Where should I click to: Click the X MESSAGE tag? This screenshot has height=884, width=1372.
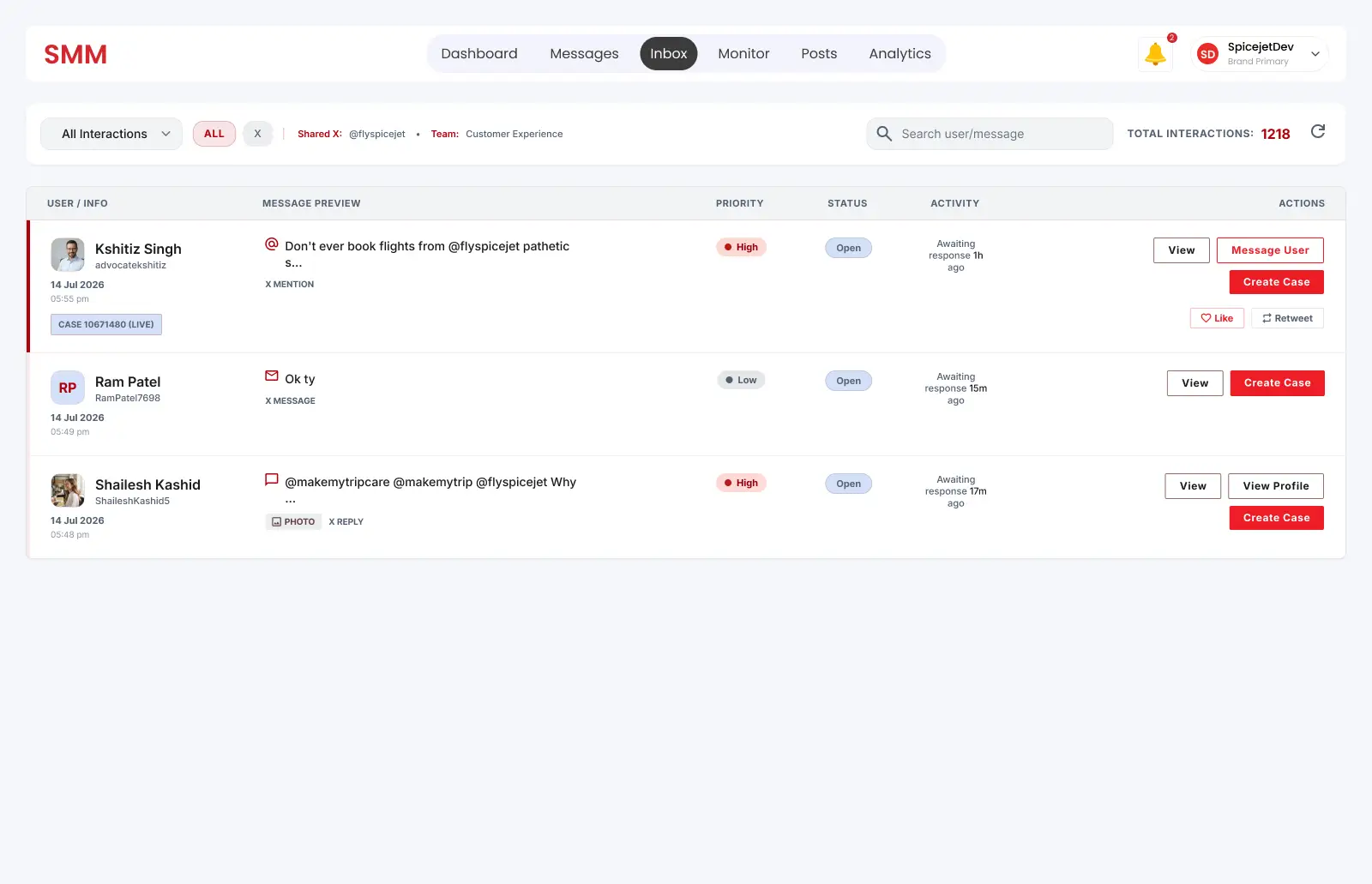[290, 400]
